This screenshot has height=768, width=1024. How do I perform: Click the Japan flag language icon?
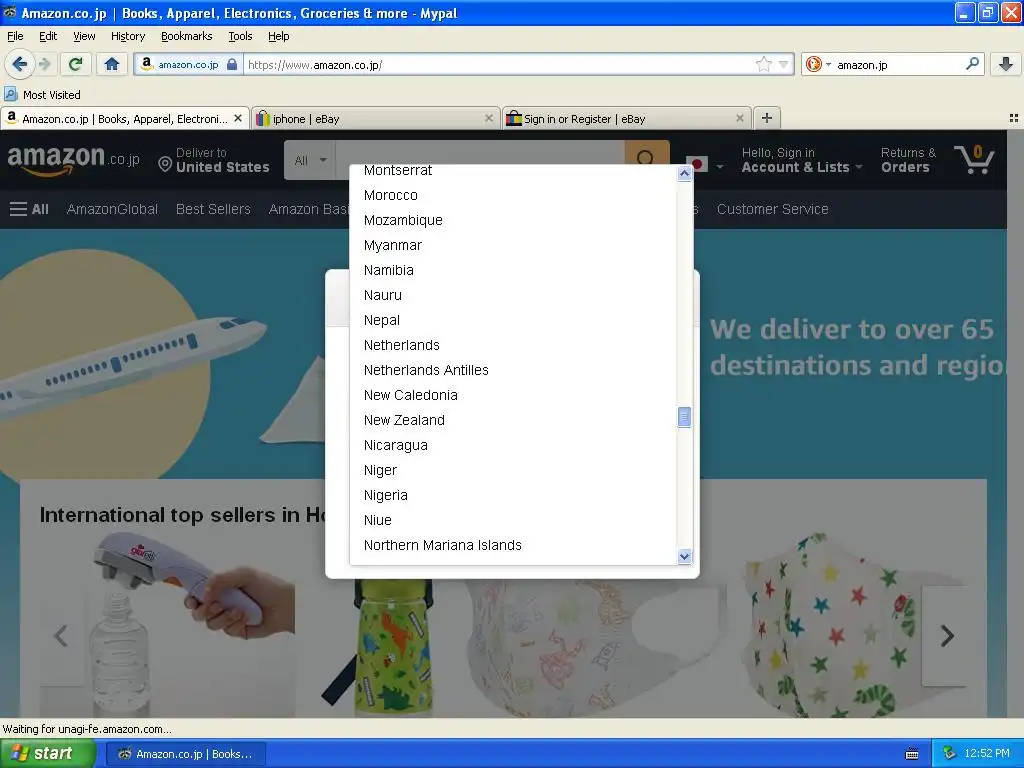[x=696, y=165]
